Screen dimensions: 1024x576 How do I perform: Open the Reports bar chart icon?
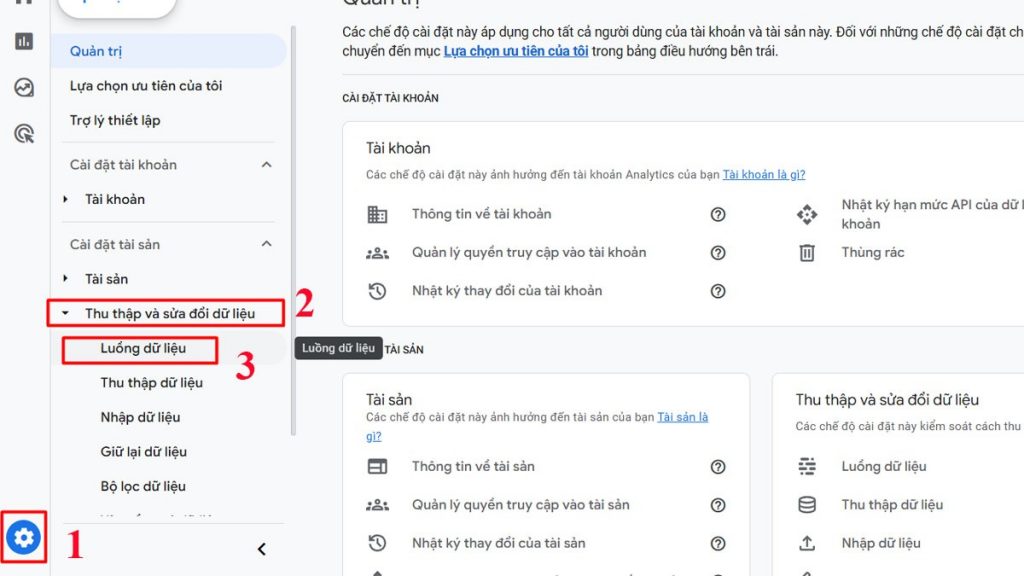(x=24, y=42)
